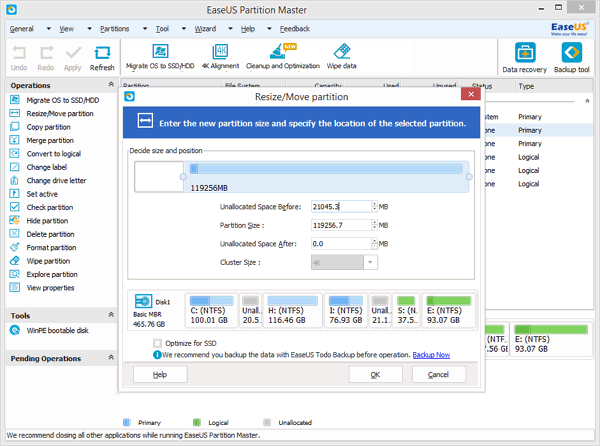Select H: (NTFS) 116.46 GB partition block

point(293,310)
